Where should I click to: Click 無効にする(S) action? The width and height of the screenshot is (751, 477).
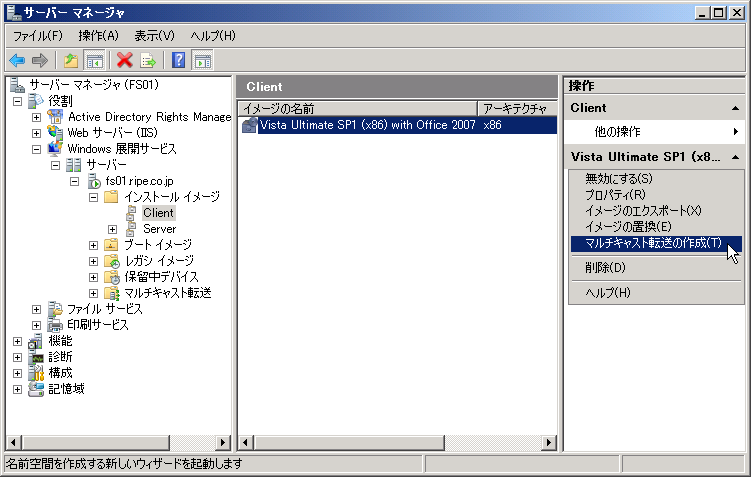pyautogui.click(x=656, y=179)
